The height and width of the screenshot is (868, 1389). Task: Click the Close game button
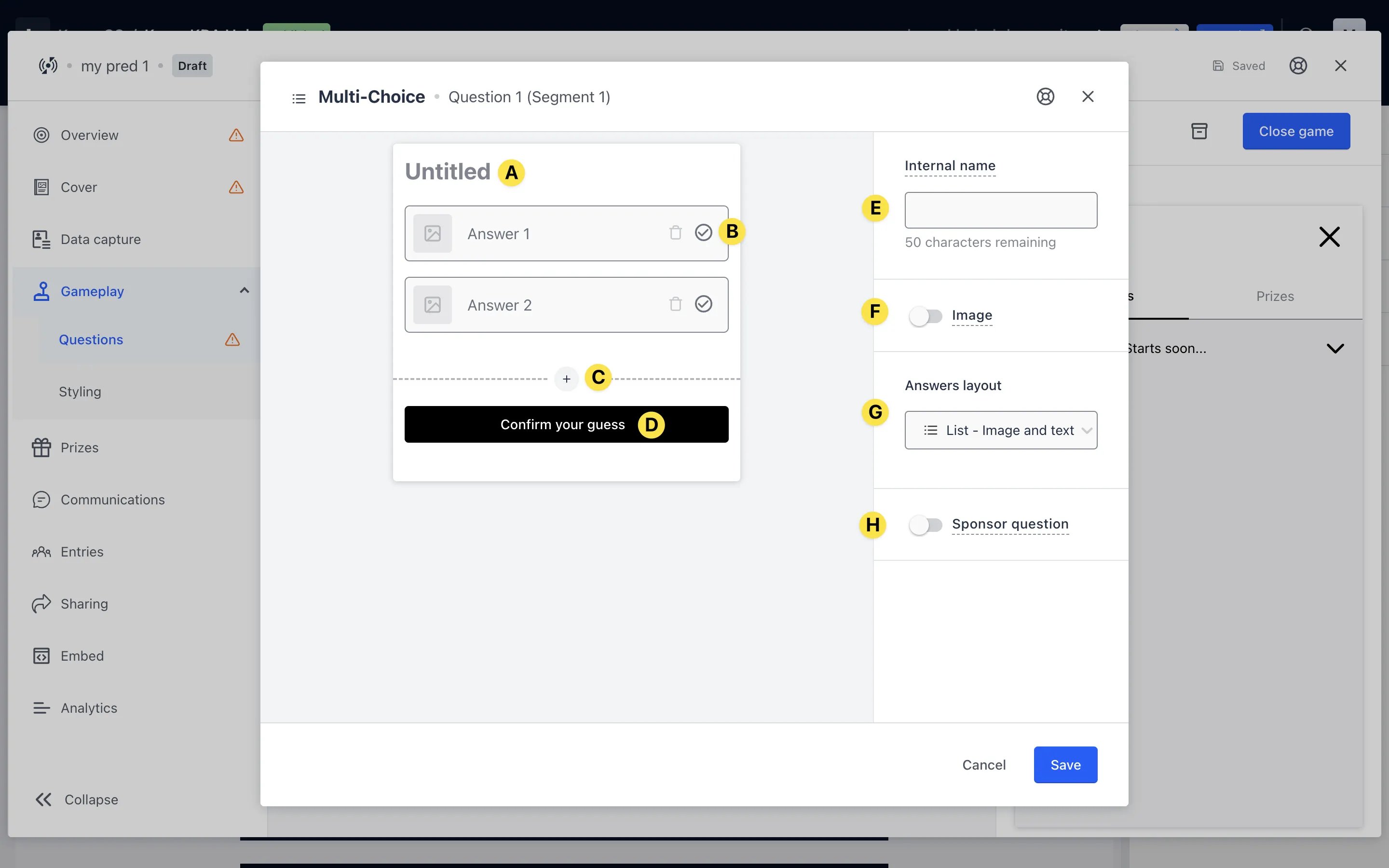tap(1296, 131)
